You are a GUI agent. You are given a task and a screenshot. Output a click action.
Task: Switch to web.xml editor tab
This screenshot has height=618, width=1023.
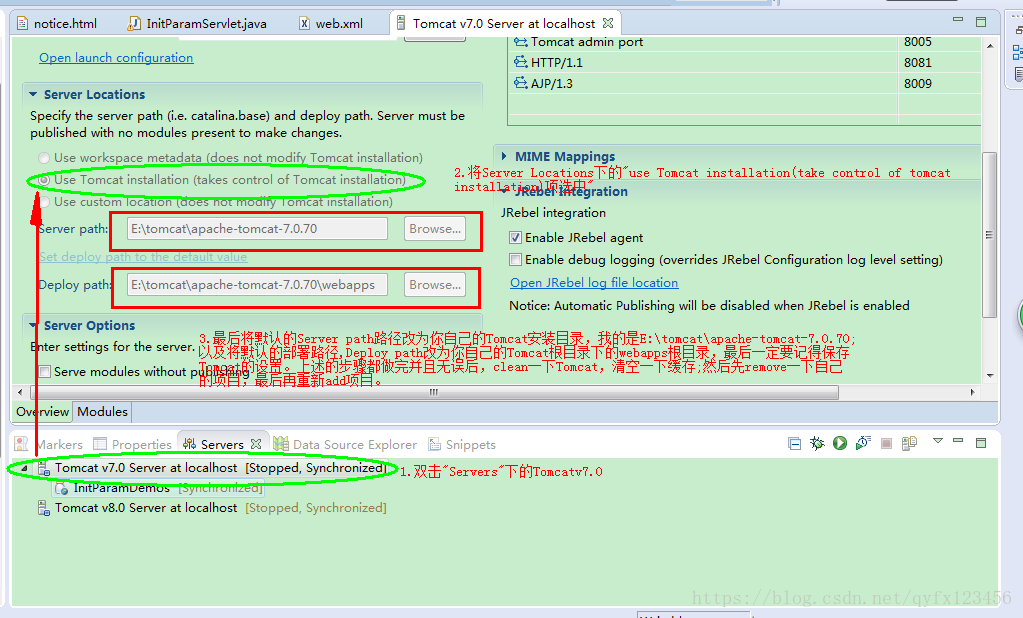click(331, 23)
